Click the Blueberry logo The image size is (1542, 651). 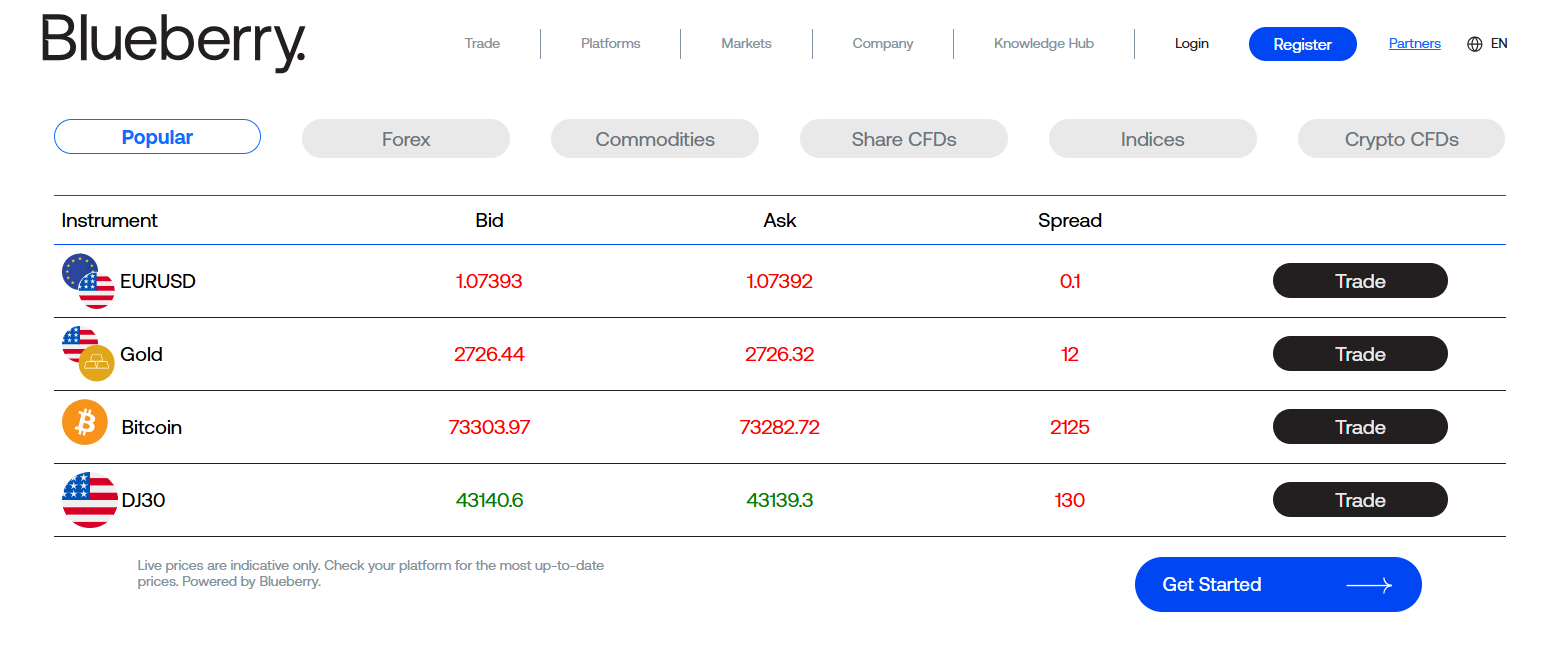click(174, 42)
